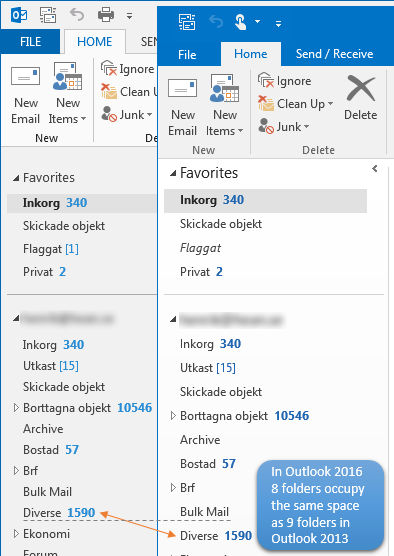Screen dimensions: 394x556
Task: Open Bostad 57 folder in Outlook 2013
Action: click(51, 450)
